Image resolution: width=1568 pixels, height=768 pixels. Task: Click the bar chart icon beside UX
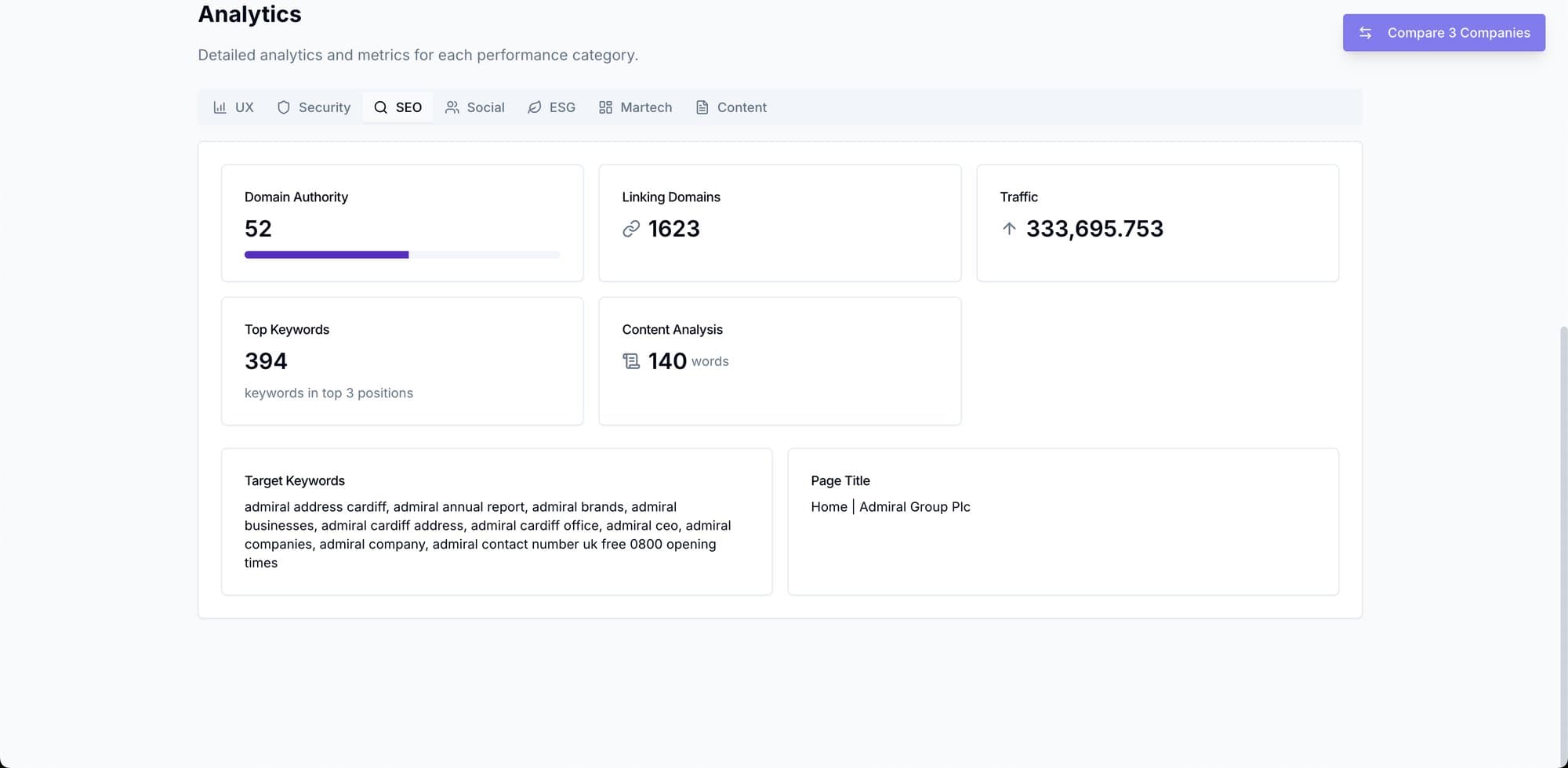(x=220, y=107)
